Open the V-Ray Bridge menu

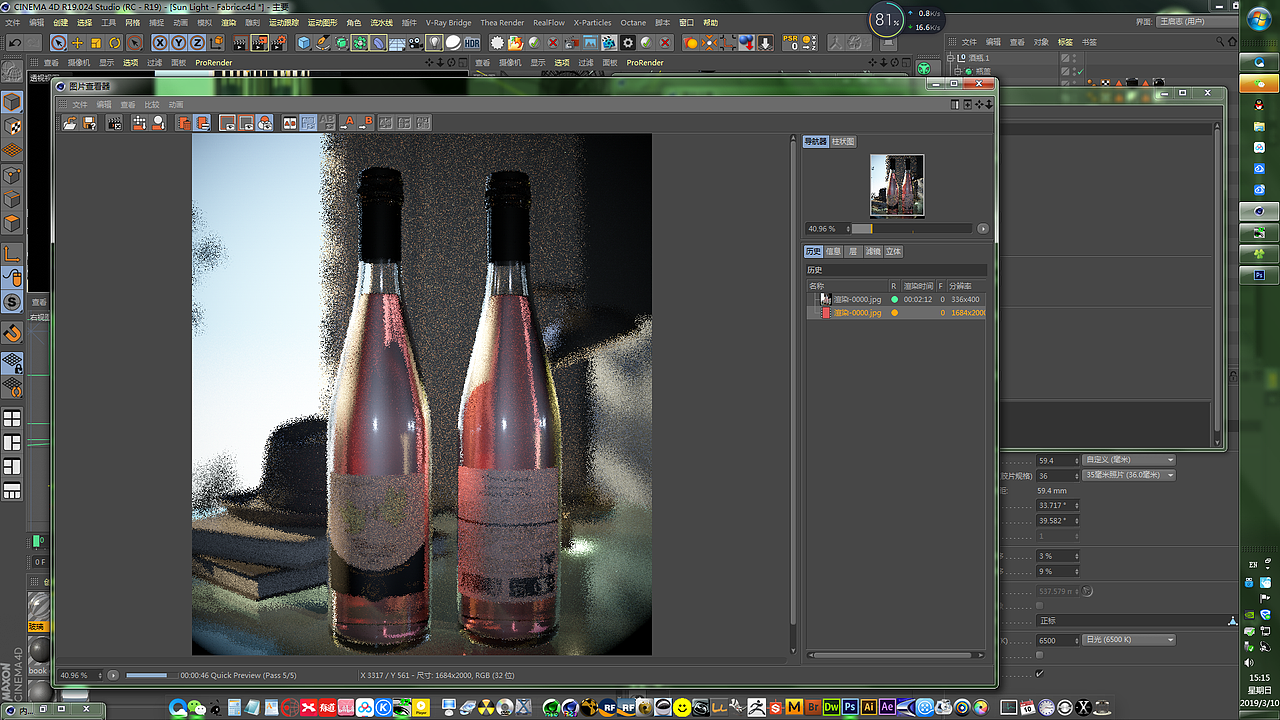pyautogui.click(x=448, y=22)
